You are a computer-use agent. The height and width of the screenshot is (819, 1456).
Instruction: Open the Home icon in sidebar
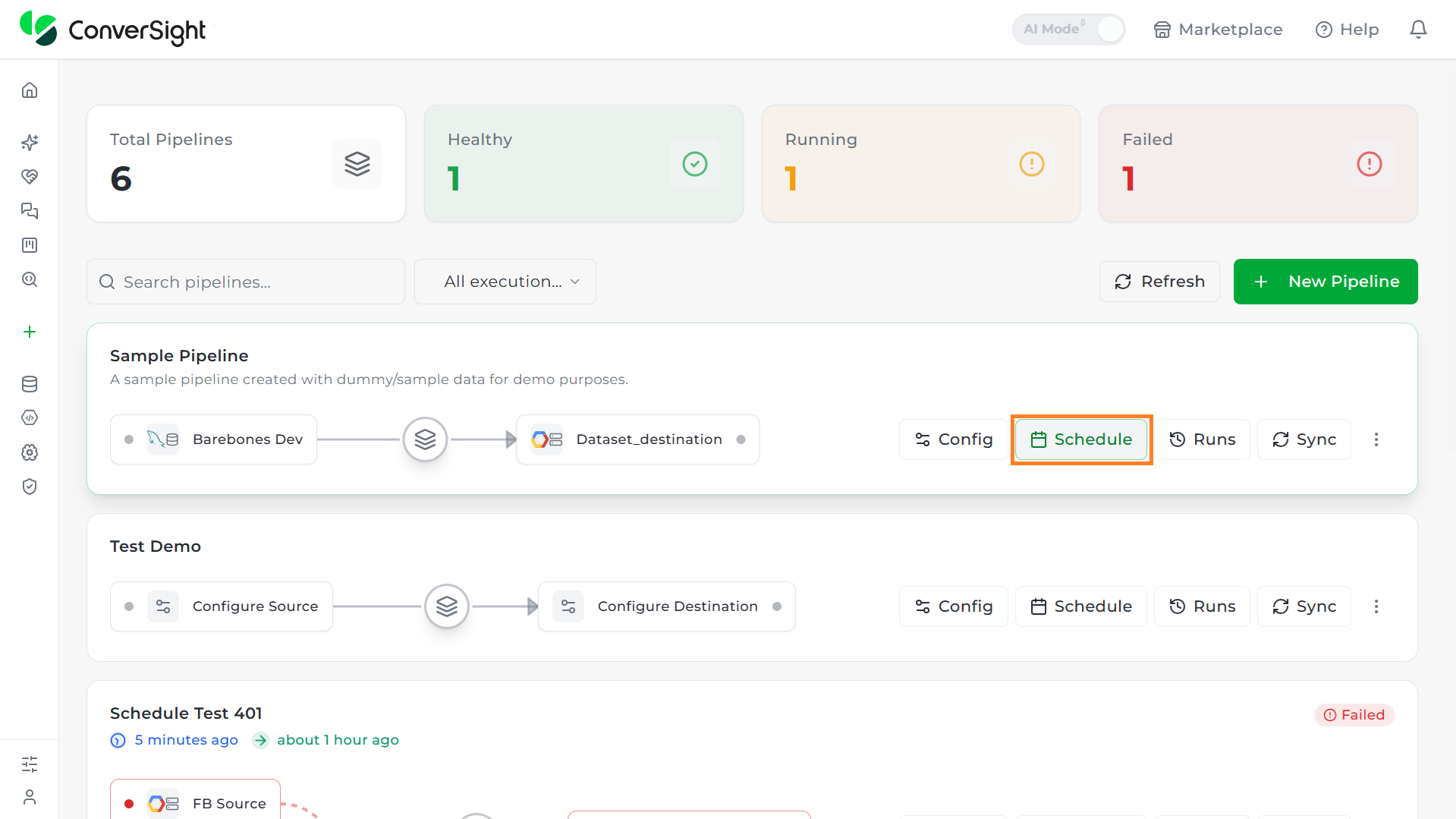pyautogui.click(x=30, y=90)
